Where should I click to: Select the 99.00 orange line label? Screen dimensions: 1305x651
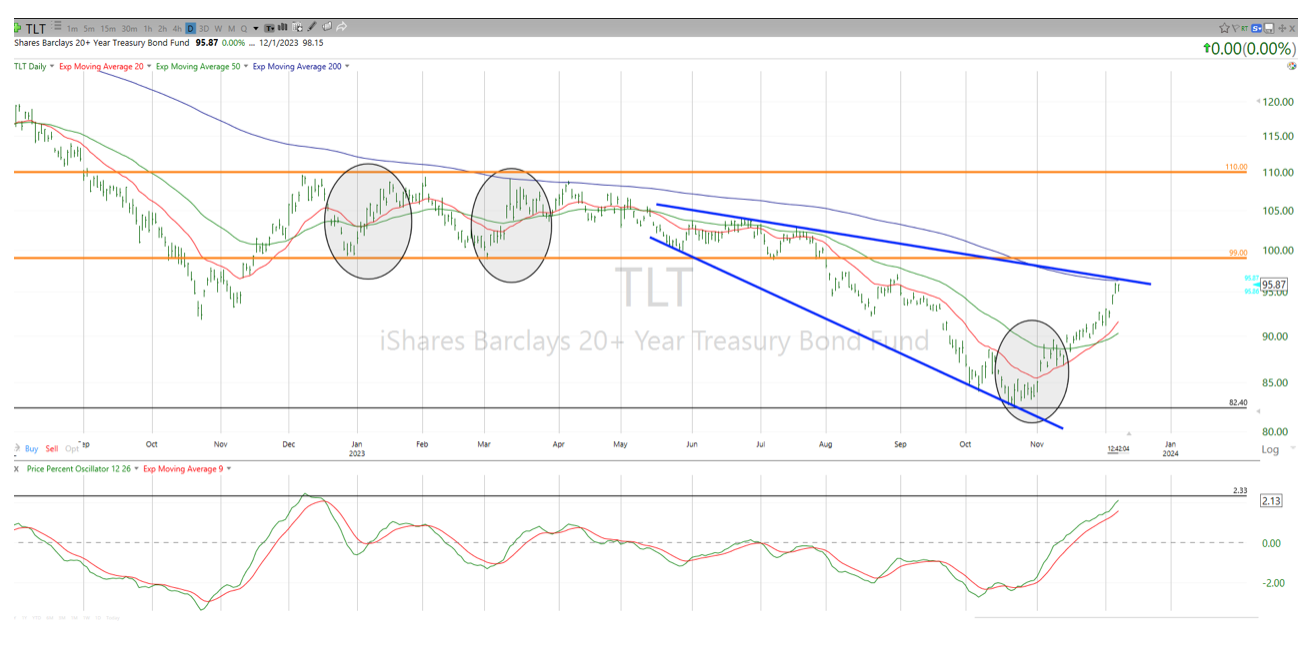coord(1238,253)
